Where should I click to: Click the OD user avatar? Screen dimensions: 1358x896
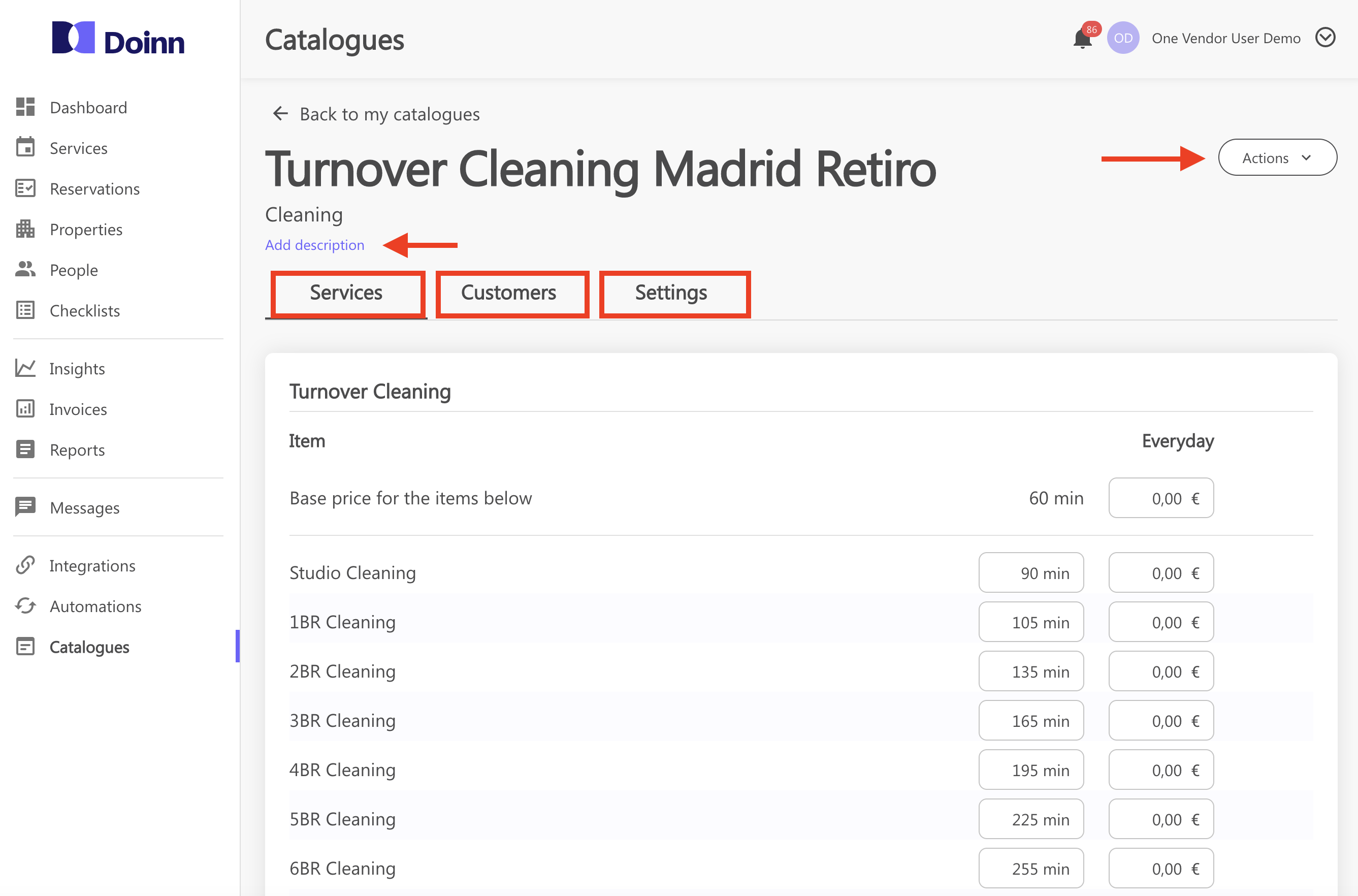[x=1123, y=38]
